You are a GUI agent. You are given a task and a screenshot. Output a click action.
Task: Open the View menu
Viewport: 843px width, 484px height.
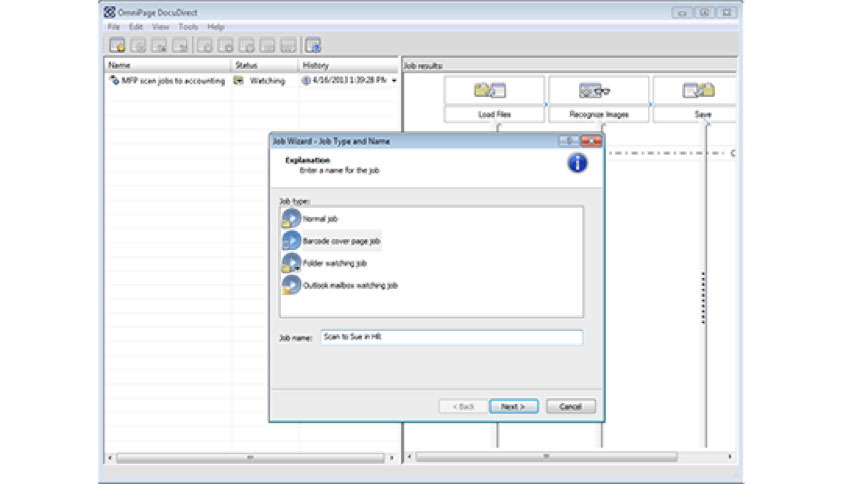pyautogui.click(x=160, y=27)
